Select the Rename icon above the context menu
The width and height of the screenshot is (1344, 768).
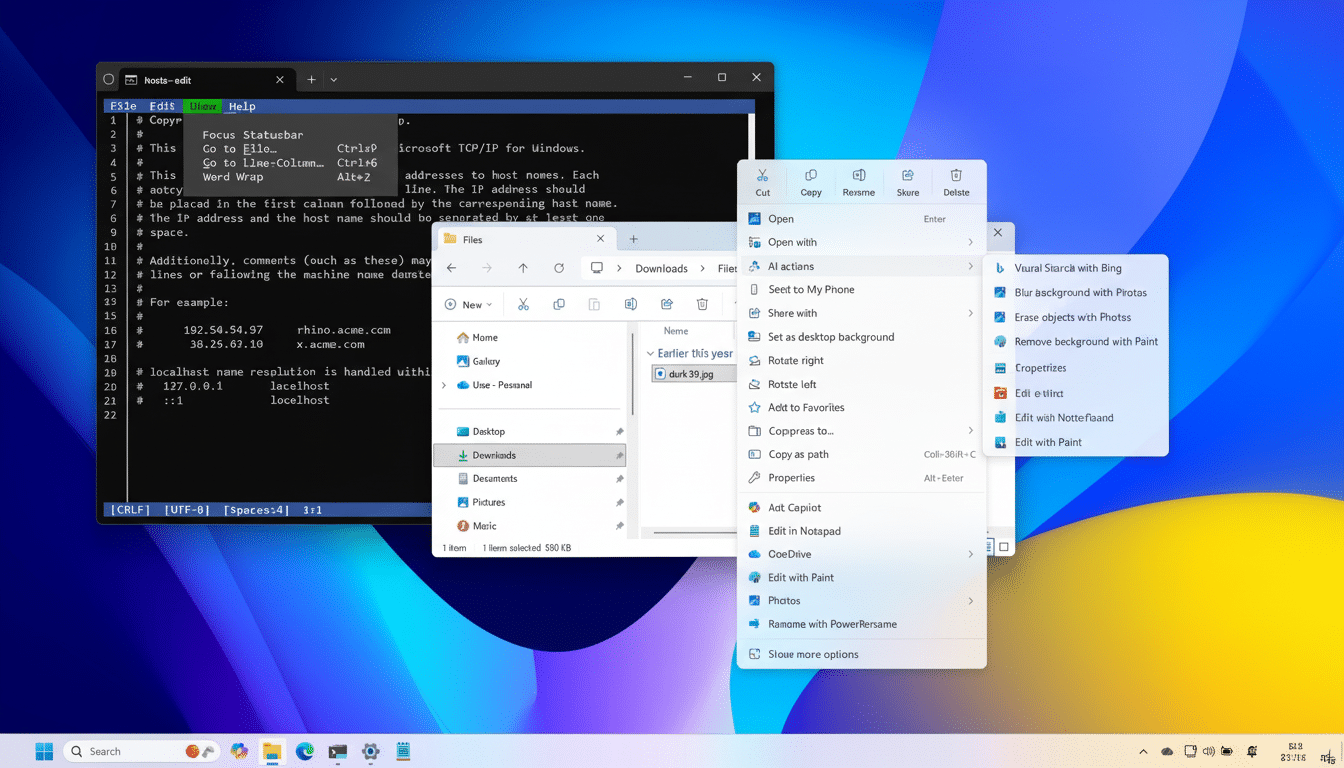859,181
